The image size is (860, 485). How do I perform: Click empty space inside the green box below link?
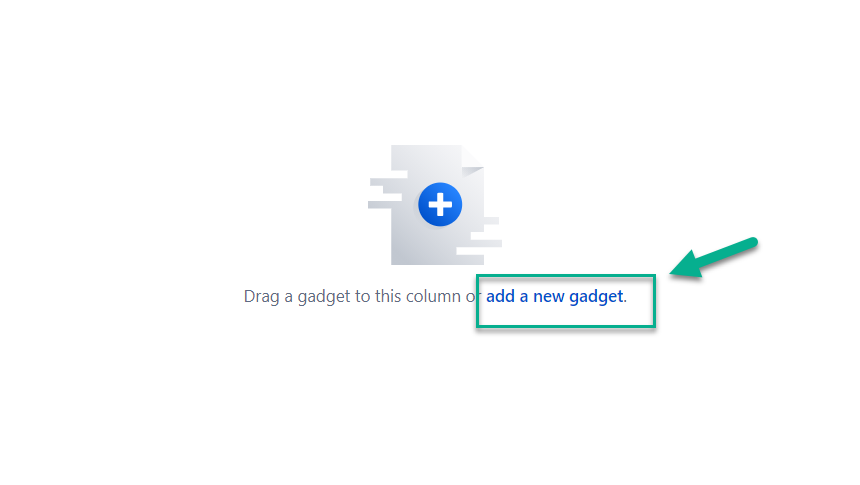tap(565, 317)
